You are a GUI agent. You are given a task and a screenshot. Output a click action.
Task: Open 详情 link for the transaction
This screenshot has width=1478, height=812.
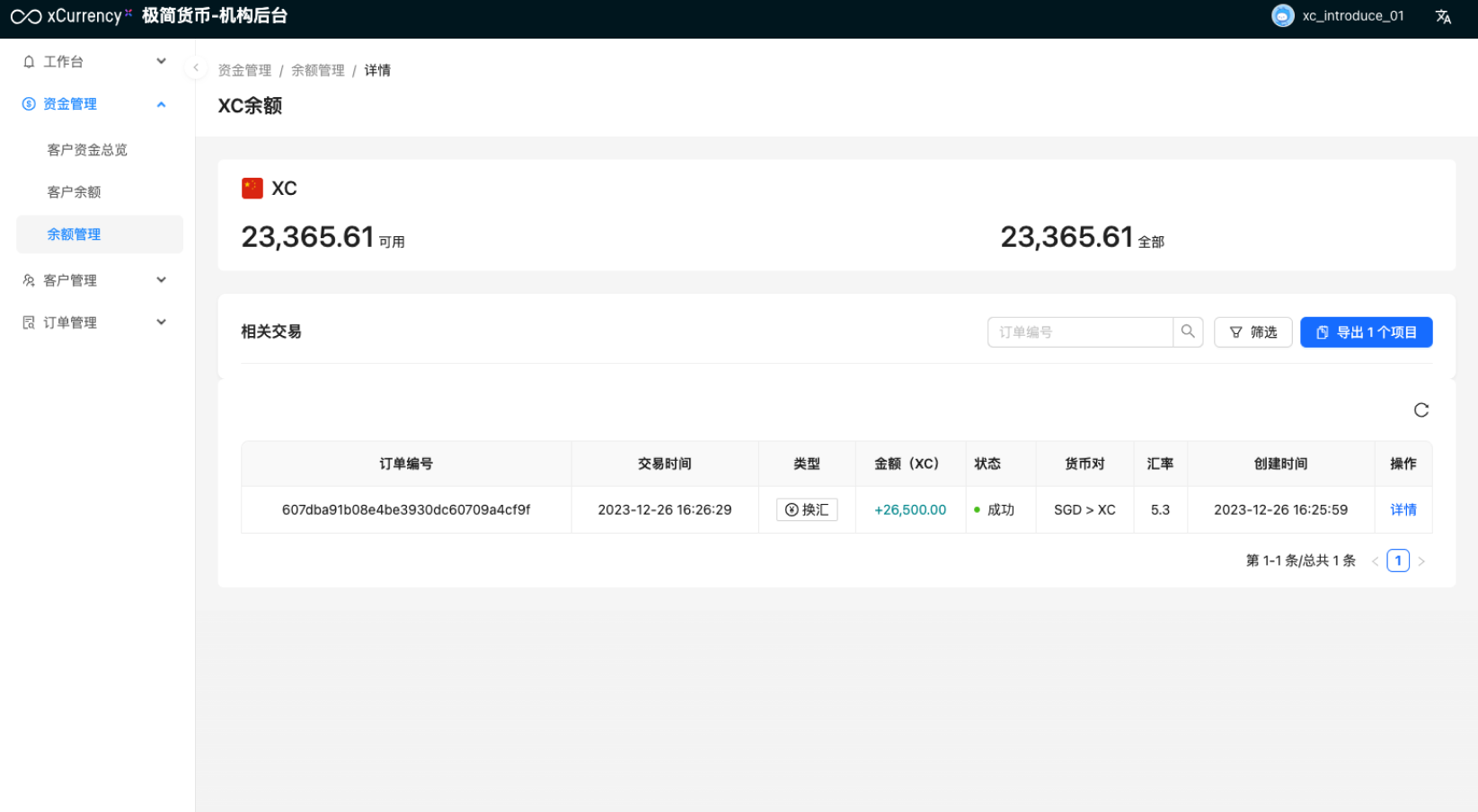coord(1403,509)
